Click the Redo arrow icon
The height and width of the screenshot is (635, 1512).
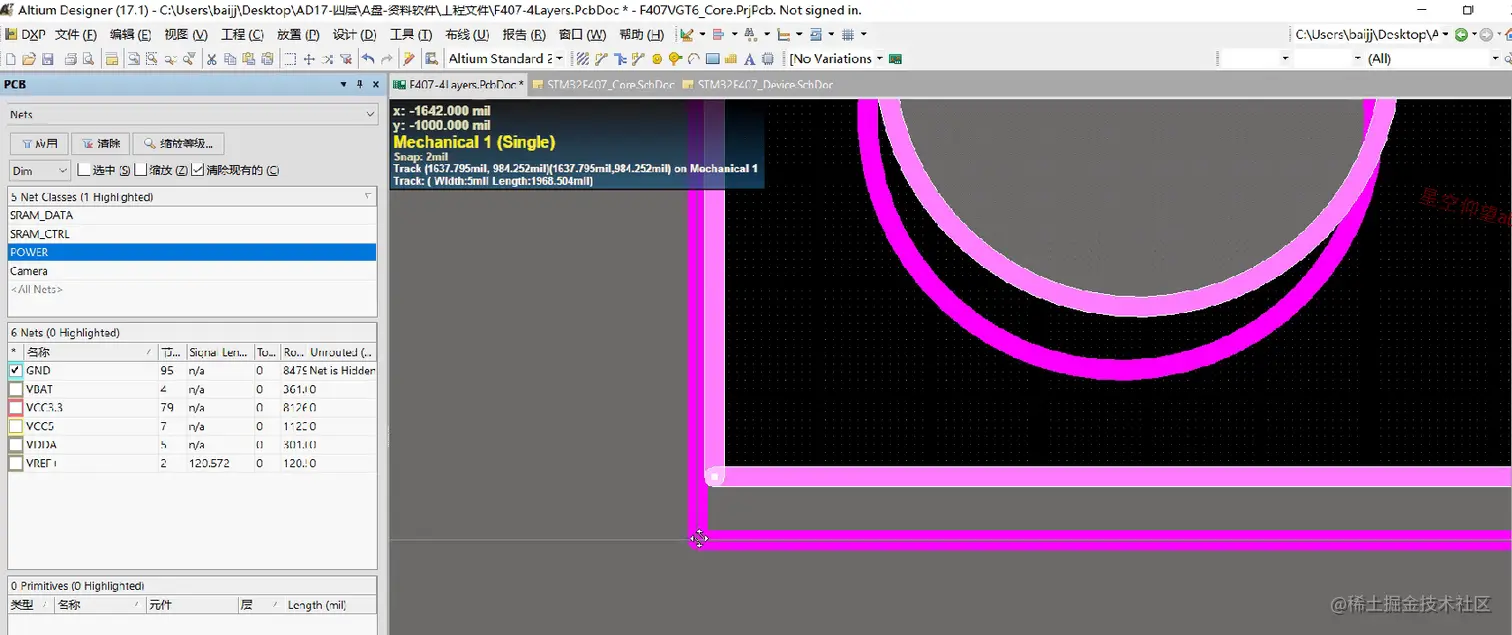tap(386, 59)
